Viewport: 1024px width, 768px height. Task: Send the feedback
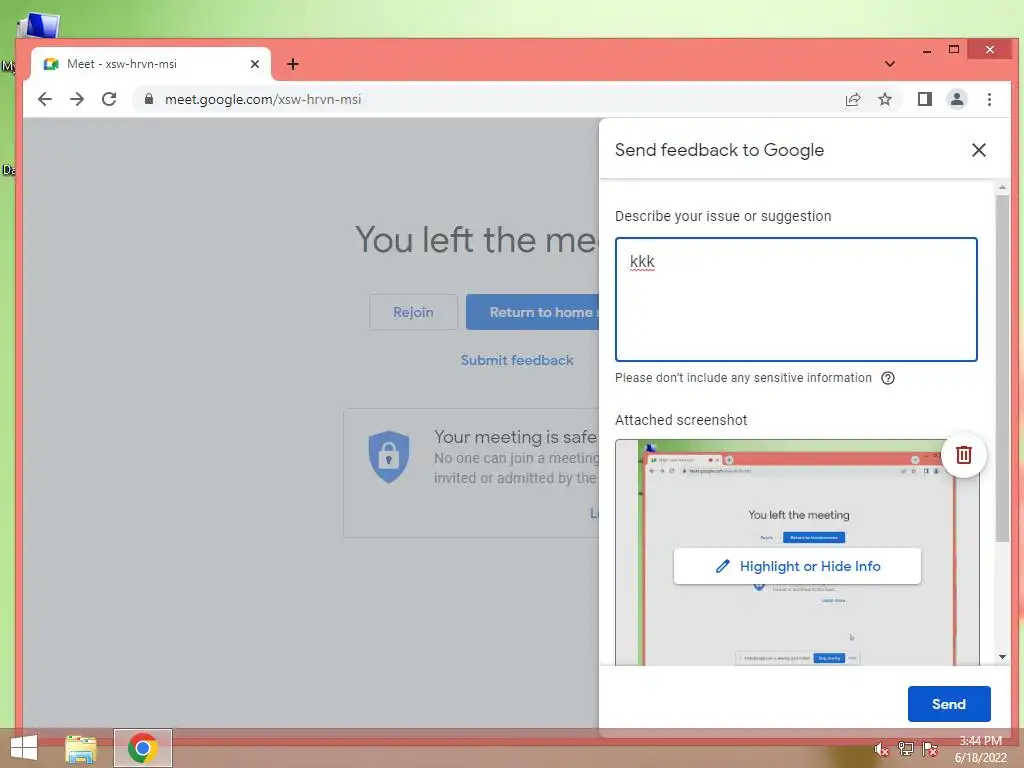click(949, 704)
